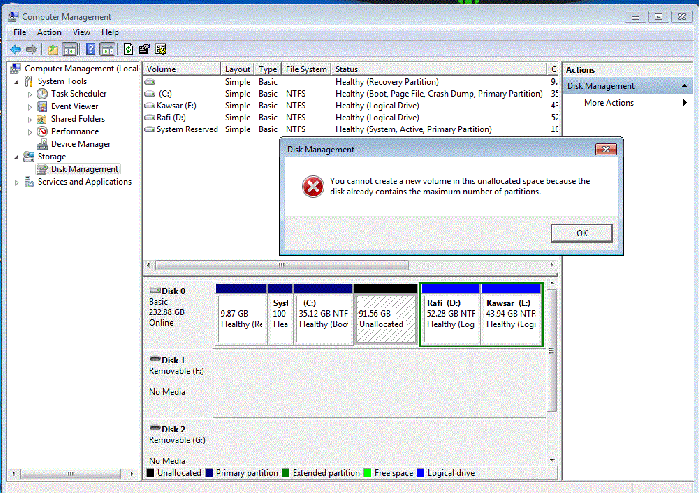The width and height of the screenshot is (700, 493).
Task: Open the View menu
Action: click(x=81, y=32)
